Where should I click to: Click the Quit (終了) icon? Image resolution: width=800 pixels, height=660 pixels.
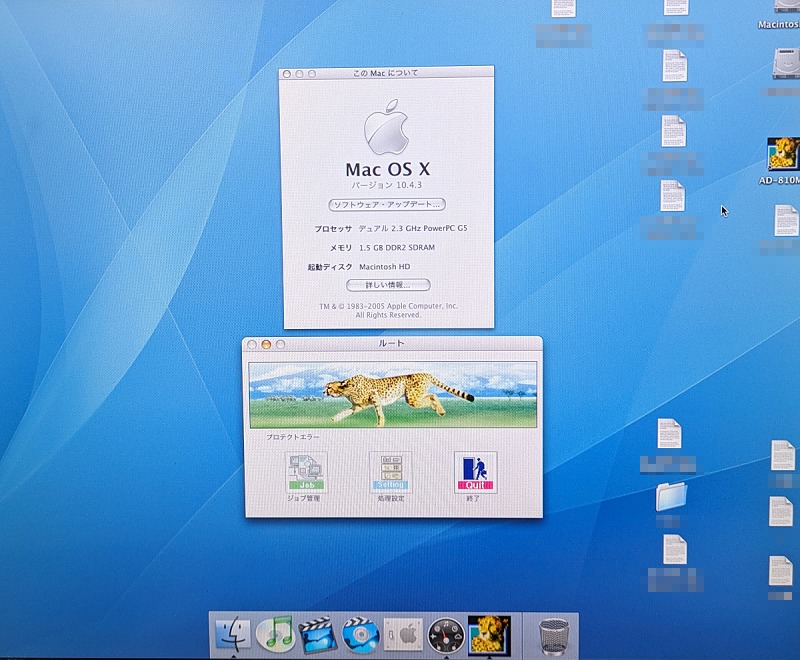click(x=475, y=472)
